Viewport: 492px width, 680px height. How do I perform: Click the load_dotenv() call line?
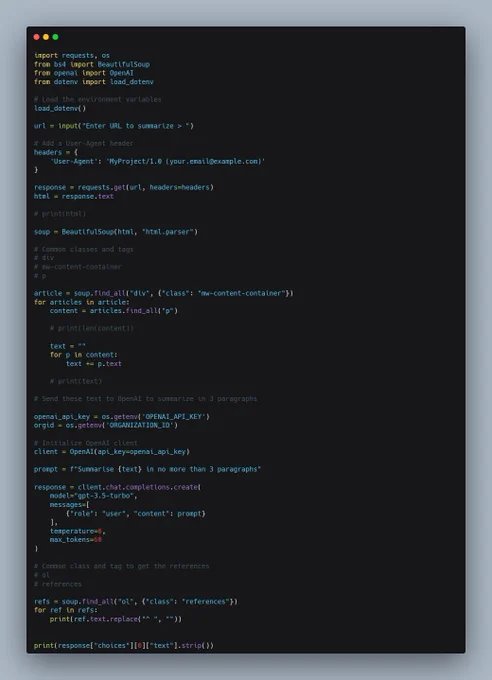pos(60,108)
